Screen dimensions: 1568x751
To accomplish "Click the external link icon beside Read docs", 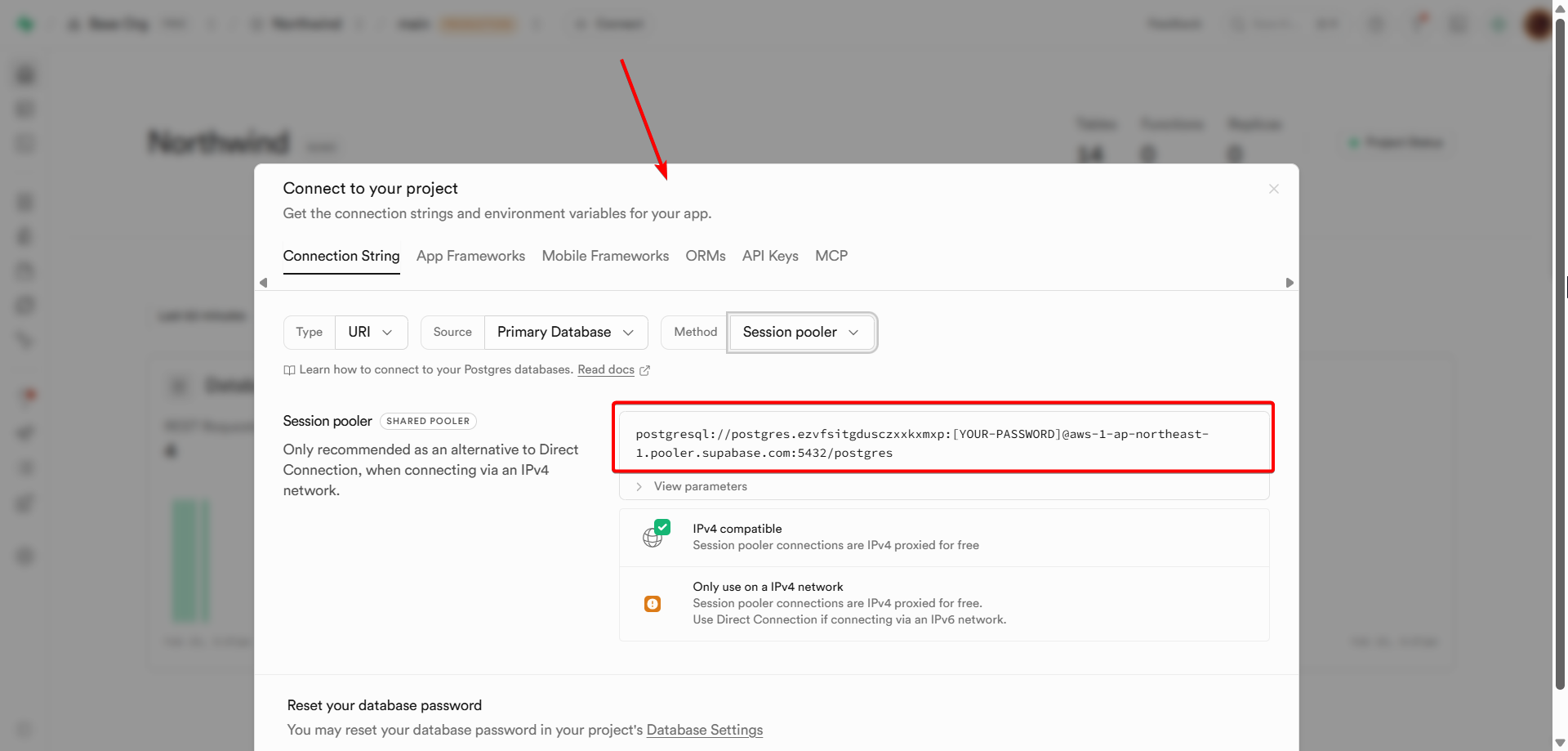I will pos(644,370).
